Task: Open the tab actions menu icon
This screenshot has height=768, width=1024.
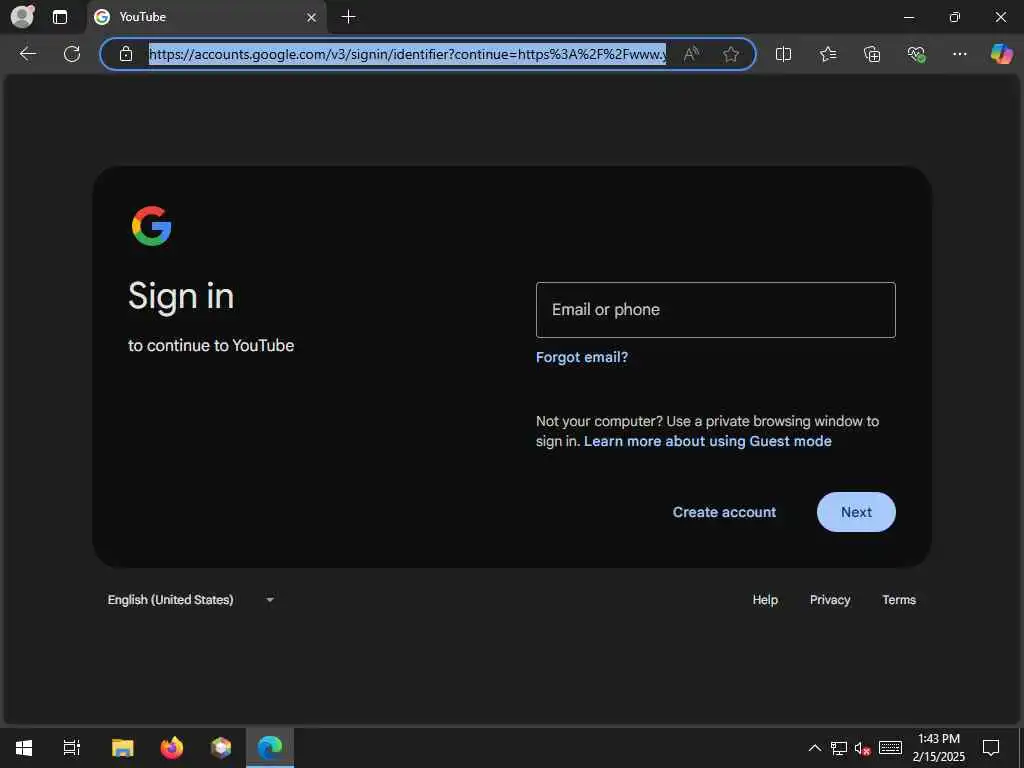Action: tap(59, 17)
